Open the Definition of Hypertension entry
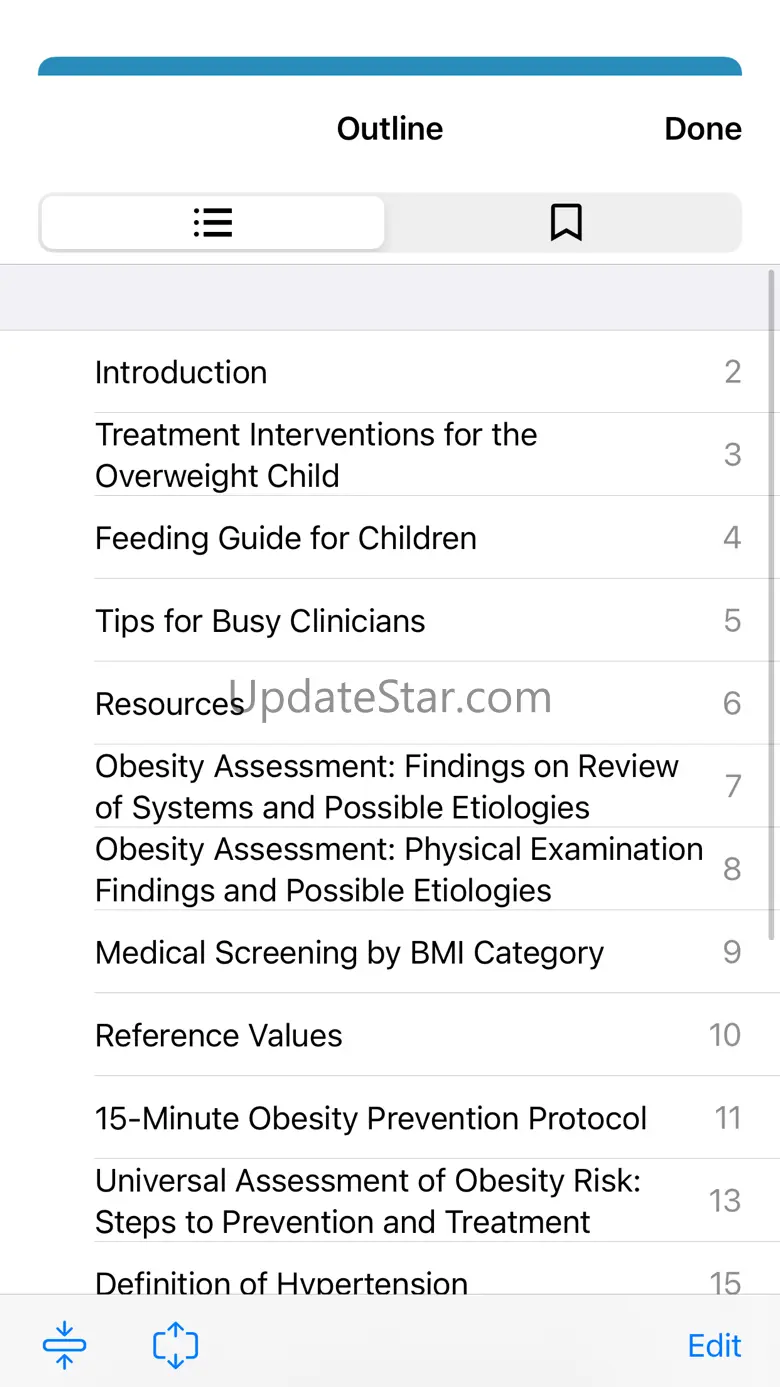Viewport: 780px width, 1387px height. tap(281, 1281)
